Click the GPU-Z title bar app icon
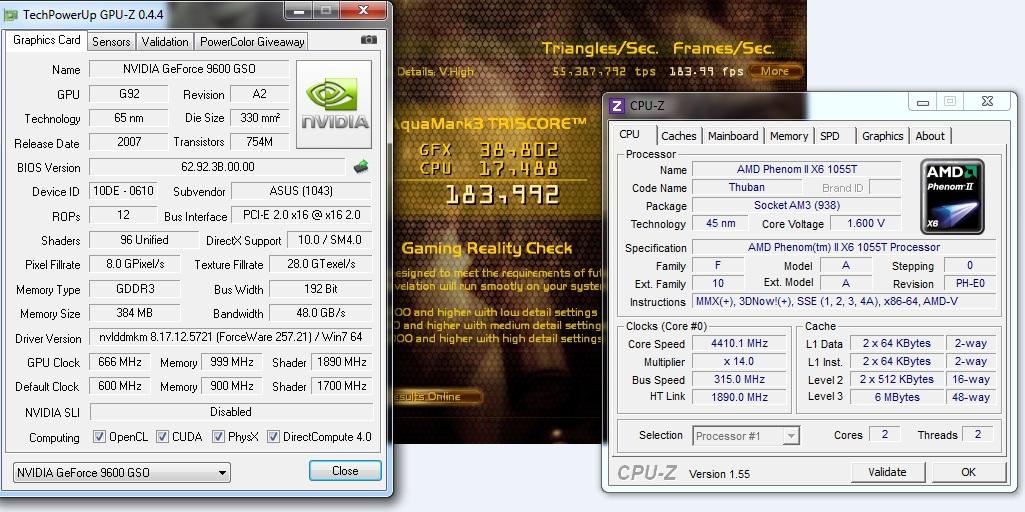 coord(10,14)
